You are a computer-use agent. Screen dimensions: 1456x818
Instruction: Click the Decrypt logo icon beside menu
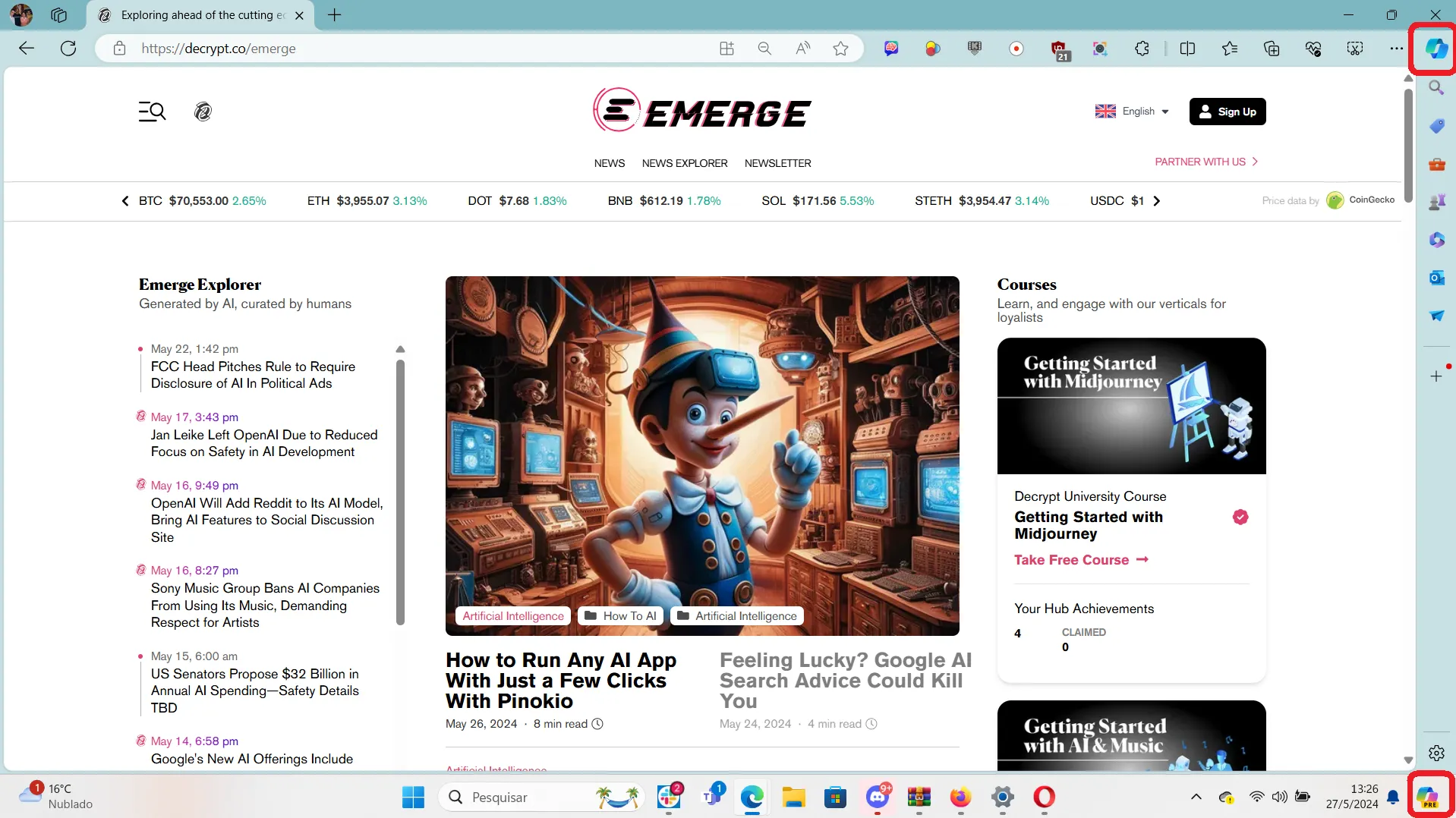pyautogui.click(x=203, y=112)
